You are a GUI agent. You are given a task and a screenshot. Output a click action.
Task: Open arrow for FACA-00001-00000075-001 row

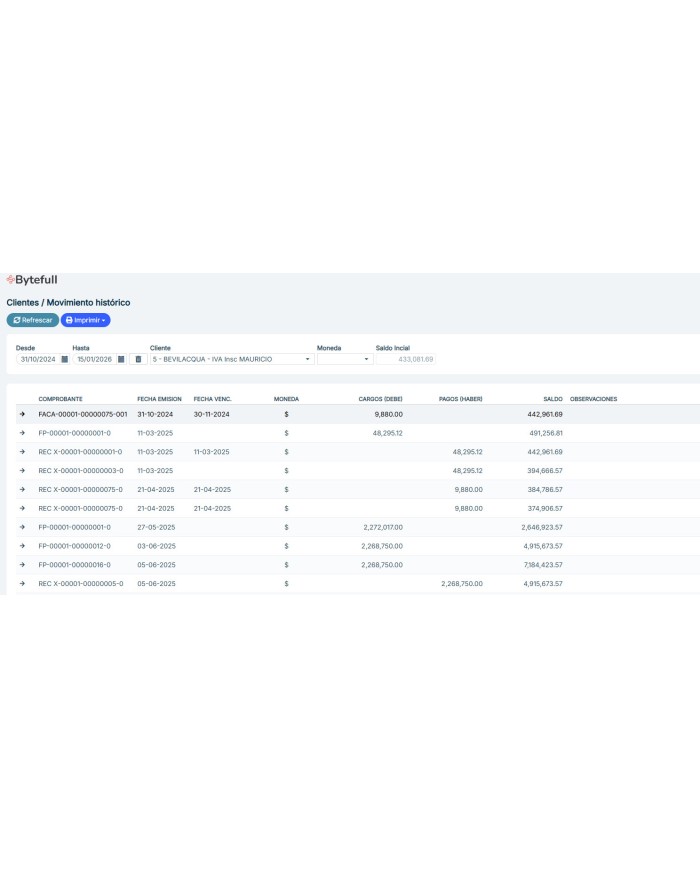22,414
